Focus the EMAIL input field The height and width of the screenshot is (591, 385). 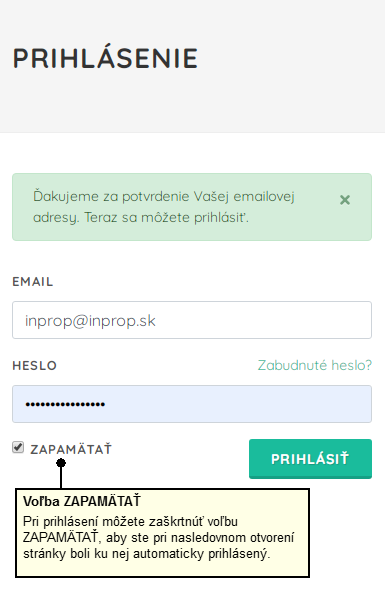(x=192, y=320)
